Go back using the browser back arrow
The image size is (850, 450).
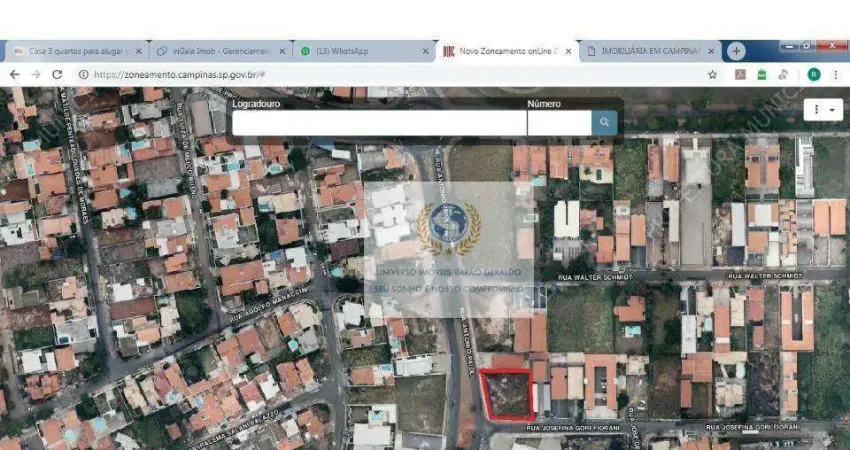point(14,75)
